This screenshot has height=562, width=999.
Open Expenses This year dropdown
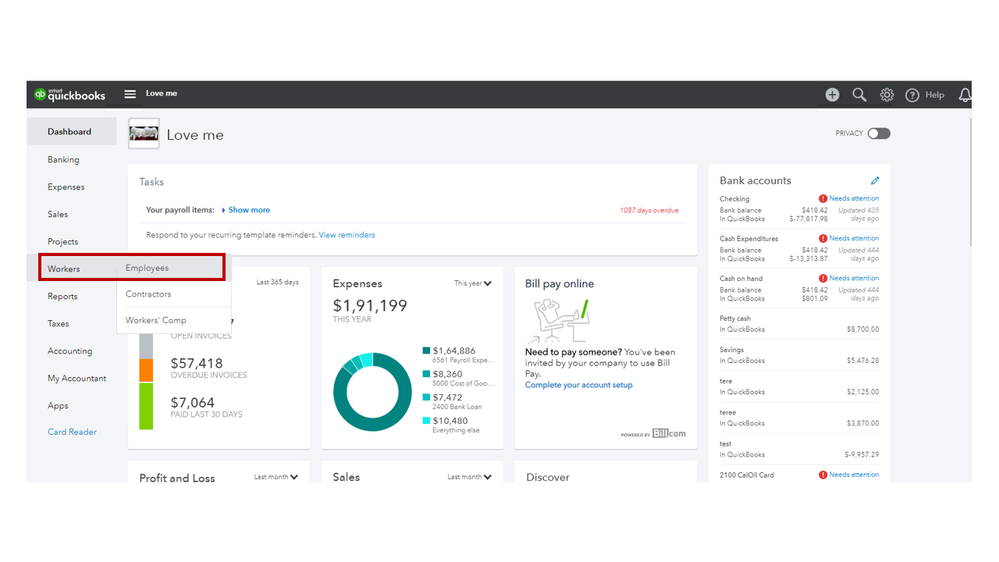click(x=473, y=283)
